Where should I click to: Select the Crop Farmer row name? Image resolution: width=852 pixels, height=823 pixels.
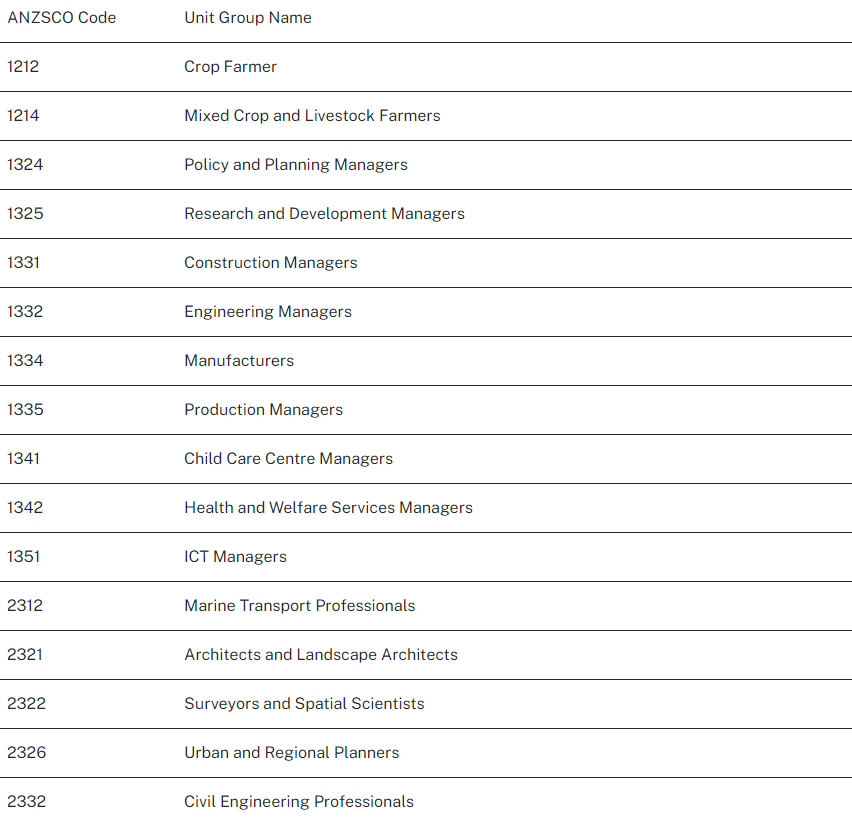click(230, 67)
